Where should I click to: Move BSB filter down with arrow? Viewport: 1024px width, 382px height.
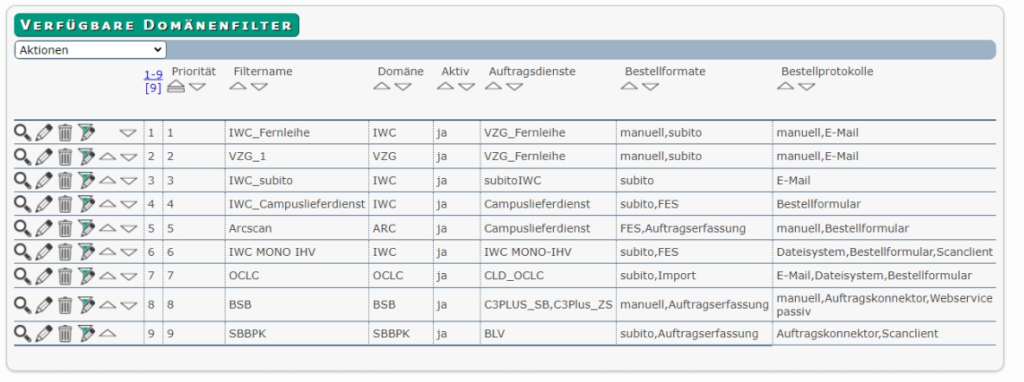[129, 305]
